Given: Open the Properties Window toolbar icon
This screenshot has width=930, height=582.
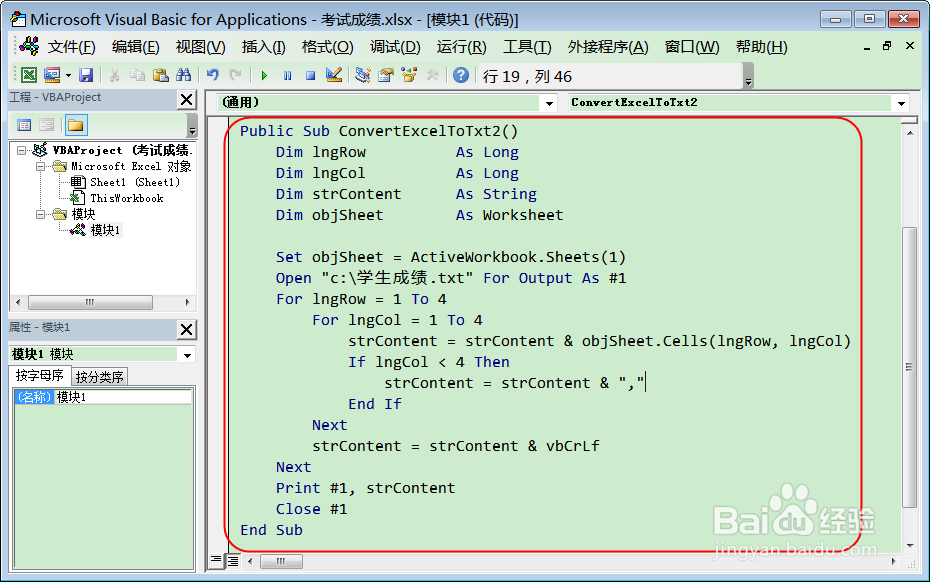Looking at the screenshot, I should click(x=383, y=74).
